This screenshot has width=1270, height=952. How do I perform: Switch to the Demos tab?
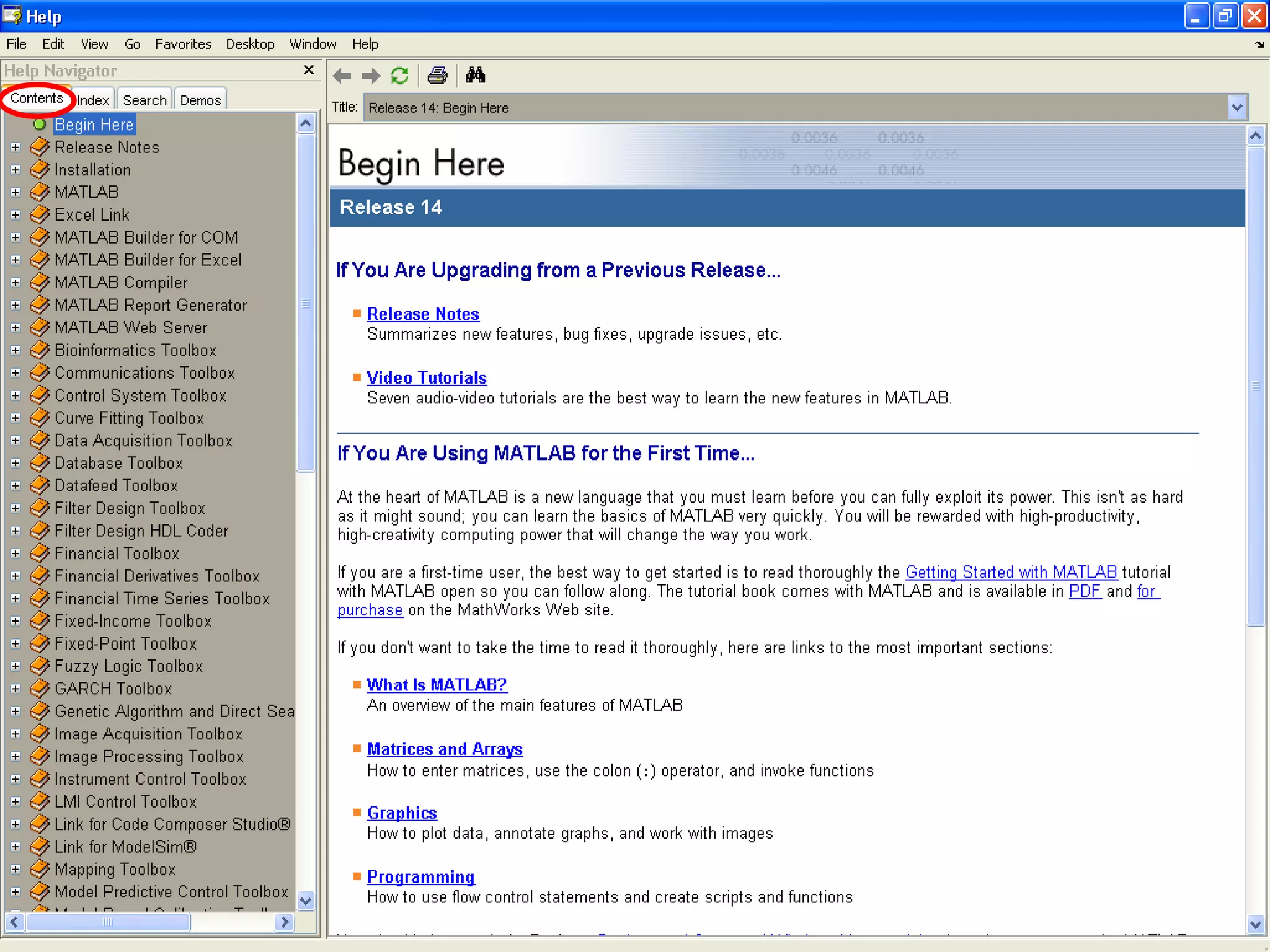click(x=200, y=100)
